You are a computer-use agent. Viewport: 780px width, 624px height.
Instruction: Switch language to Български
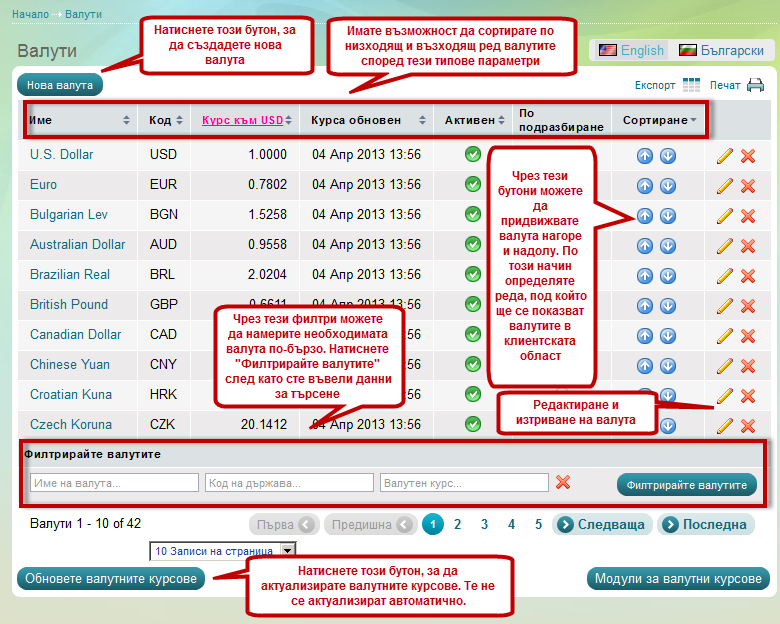click(721, 50)
